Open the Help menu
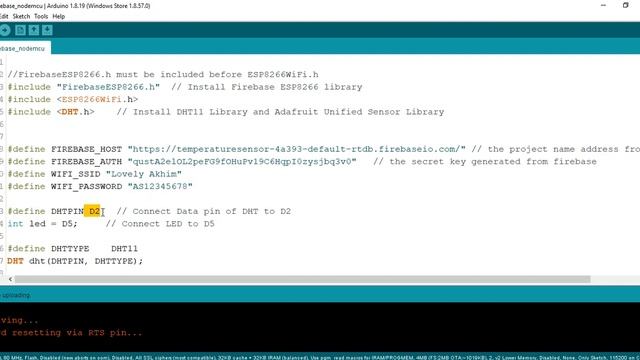Image resolution: width=640 pixels, height=360 pixels. pyautogui.click(x=59, y=16)
